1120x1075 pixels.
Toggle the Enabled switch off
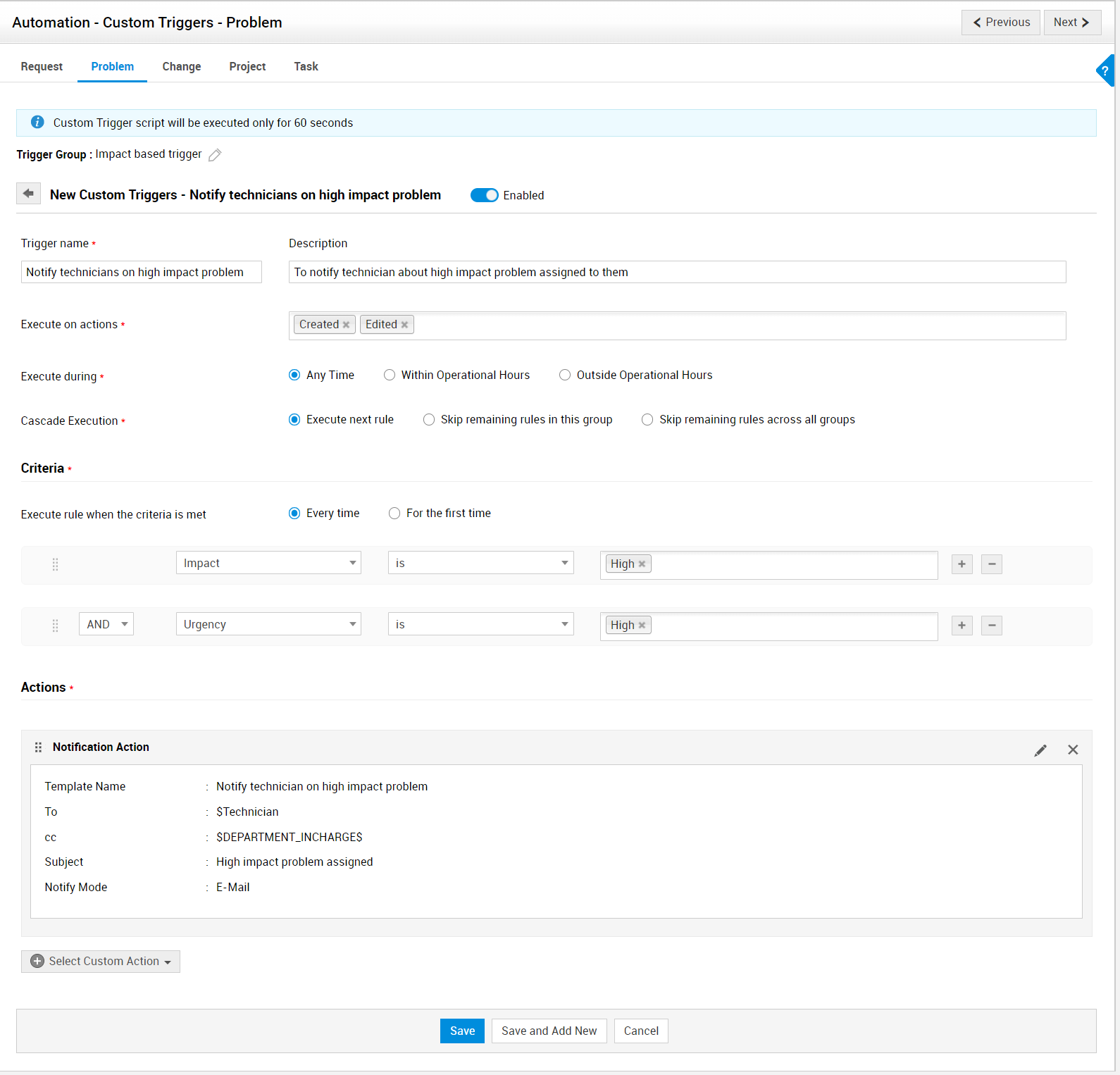[485, 195]
